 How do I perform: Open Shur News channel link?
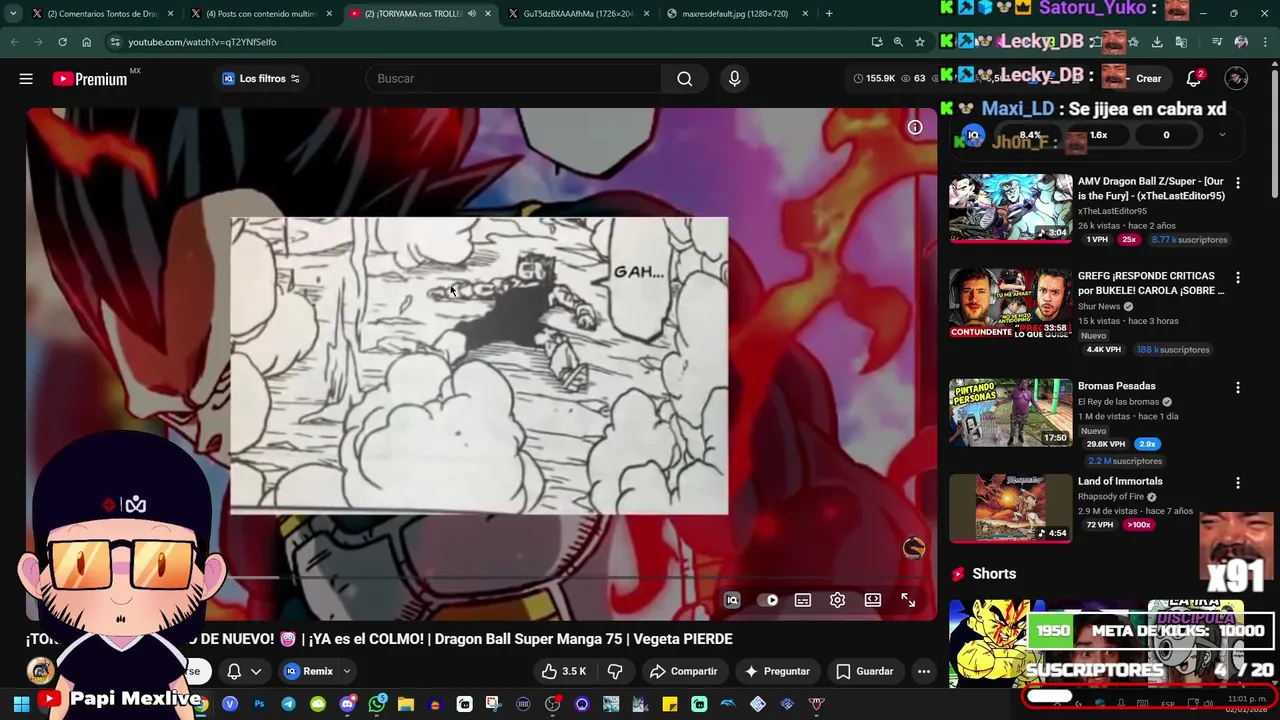(1099, 306)
